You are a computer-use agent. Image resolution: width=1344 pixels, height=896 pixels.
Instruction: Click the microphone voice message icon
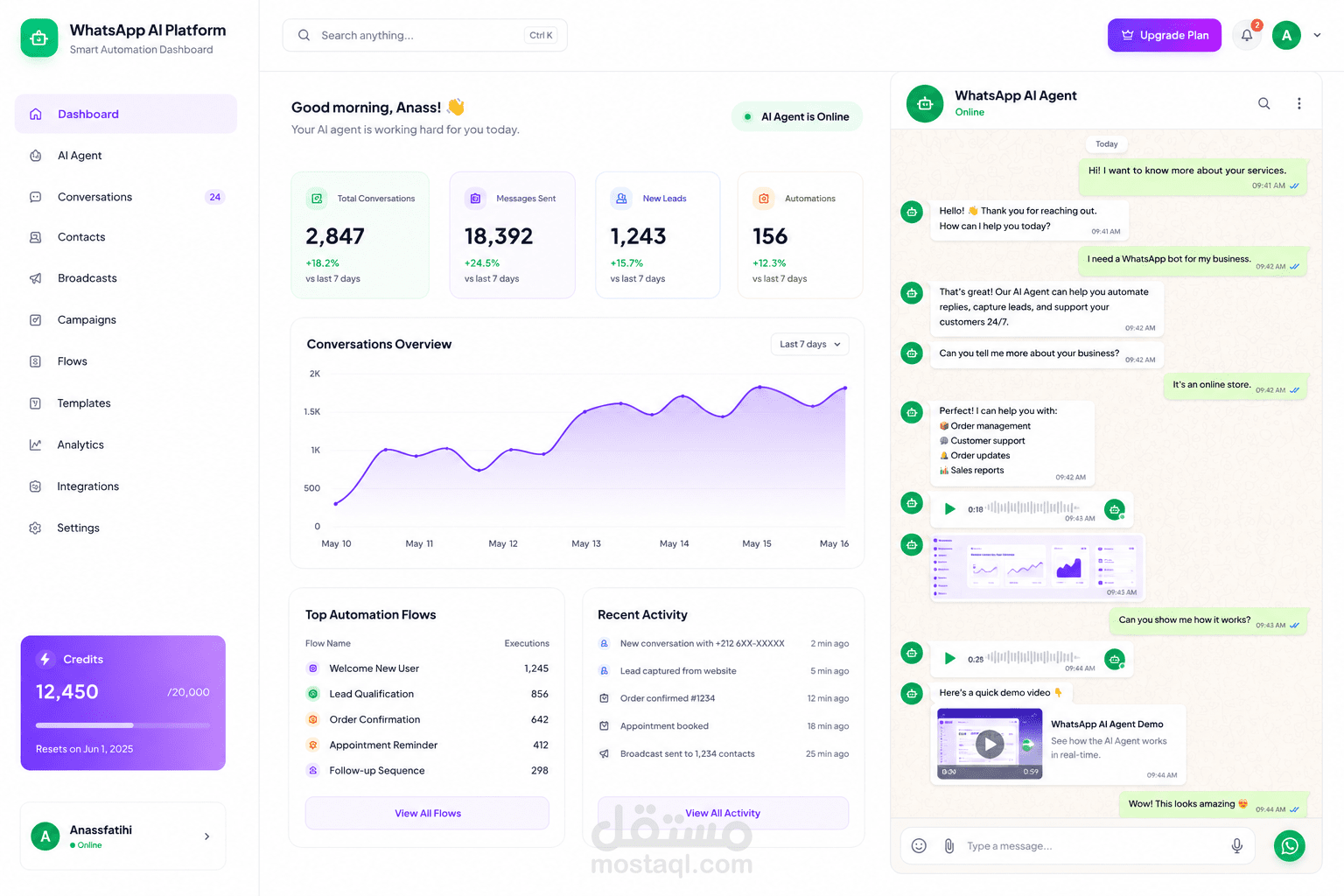tap(1237, 845)
